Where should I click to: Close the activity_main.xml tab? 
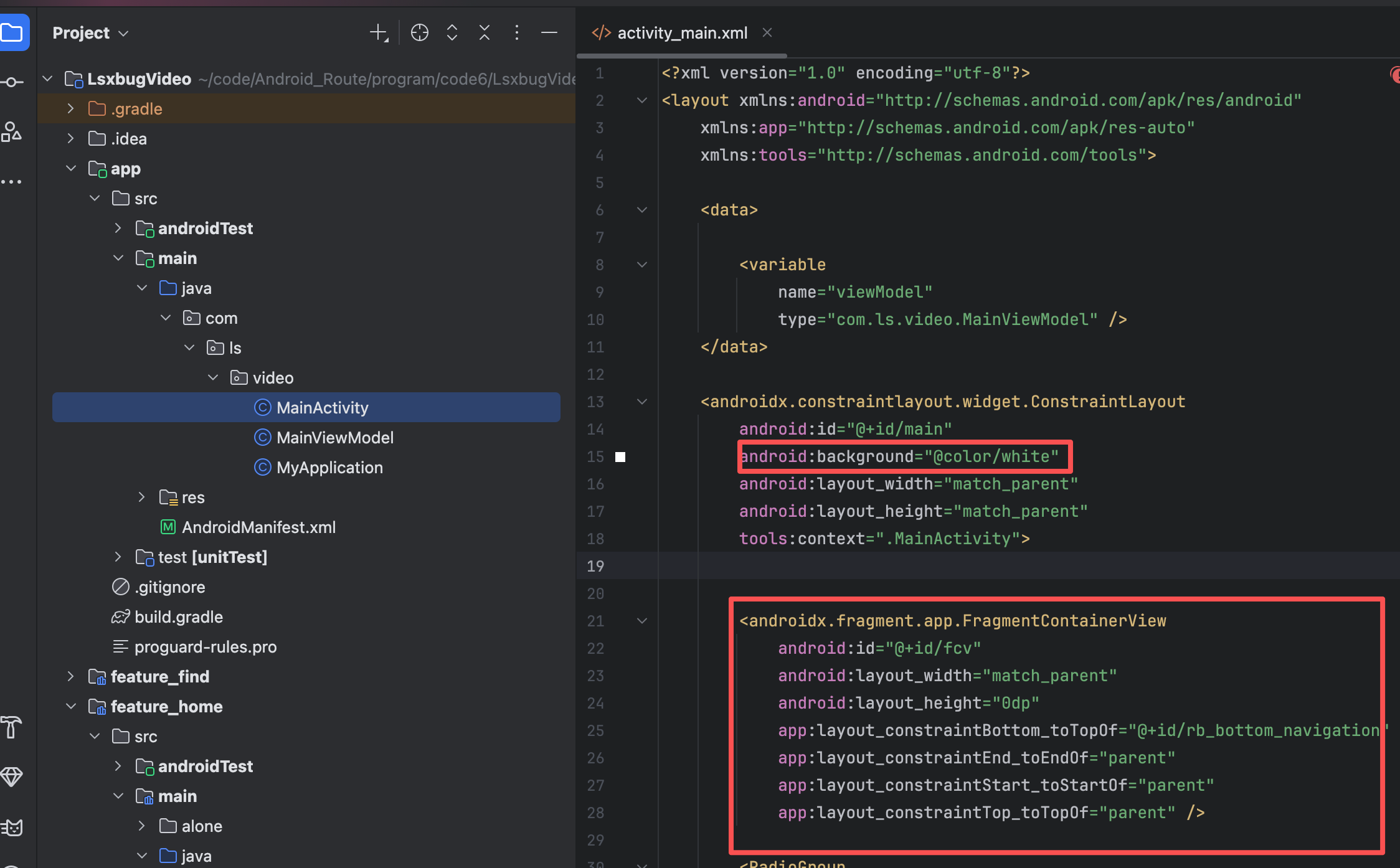[767, 32]
